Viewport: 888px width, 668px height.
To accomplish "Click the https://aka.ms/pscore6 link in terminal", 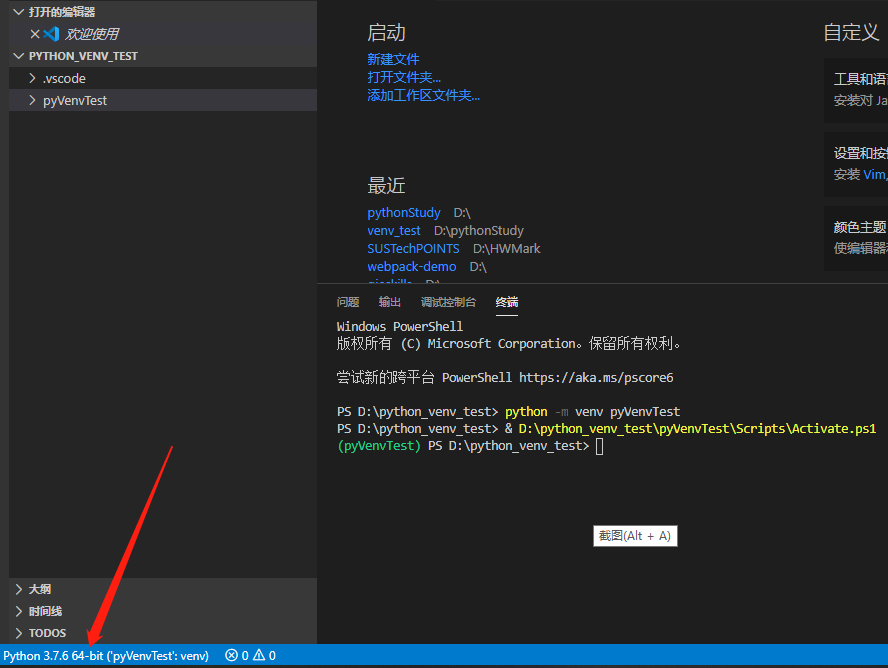I will (596, 378).
